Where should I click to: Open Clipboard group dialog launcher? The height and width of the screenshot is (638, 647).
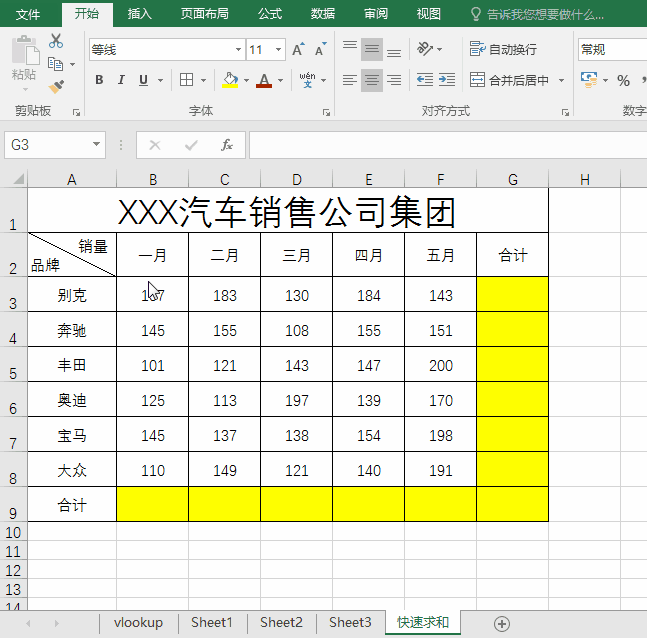76,112
